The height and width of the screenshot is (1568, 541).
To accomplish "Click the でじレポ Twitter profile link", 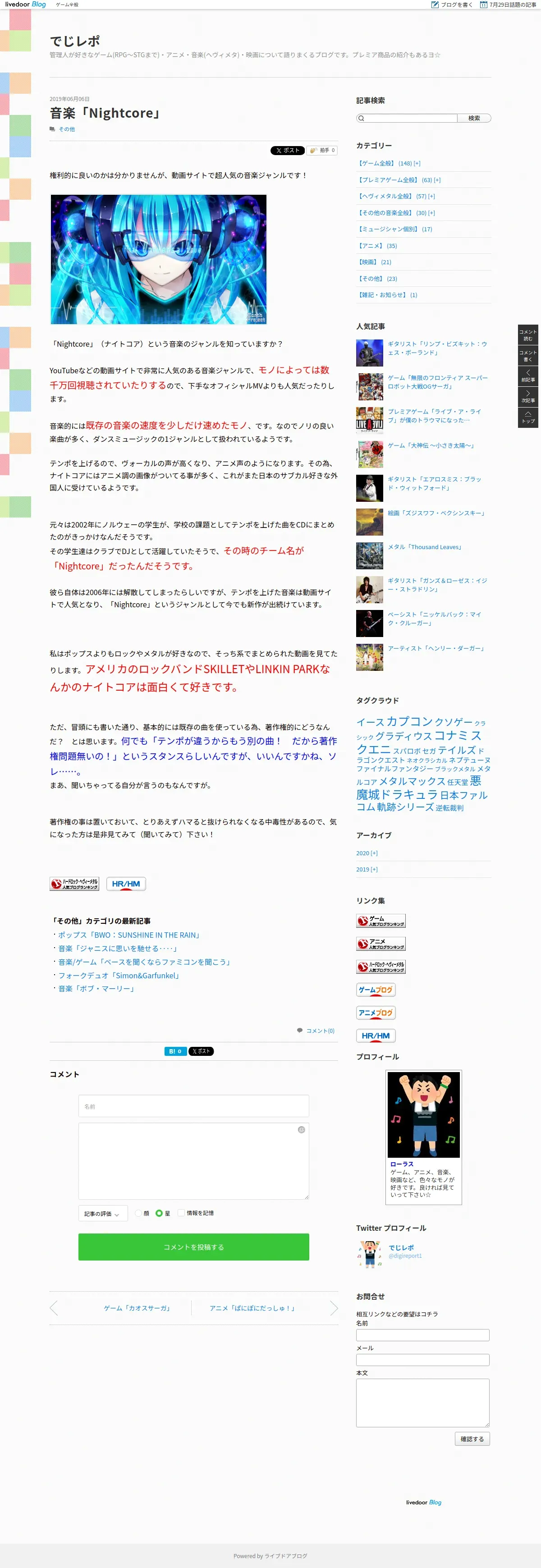I will tap(401, 1247).
